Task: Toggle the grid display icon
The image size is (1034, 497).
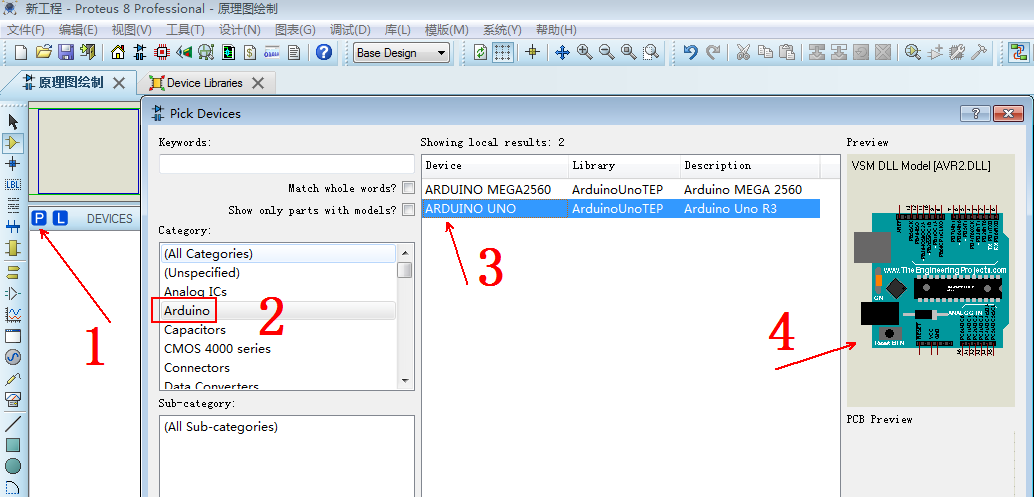Action: click(502, 52)
